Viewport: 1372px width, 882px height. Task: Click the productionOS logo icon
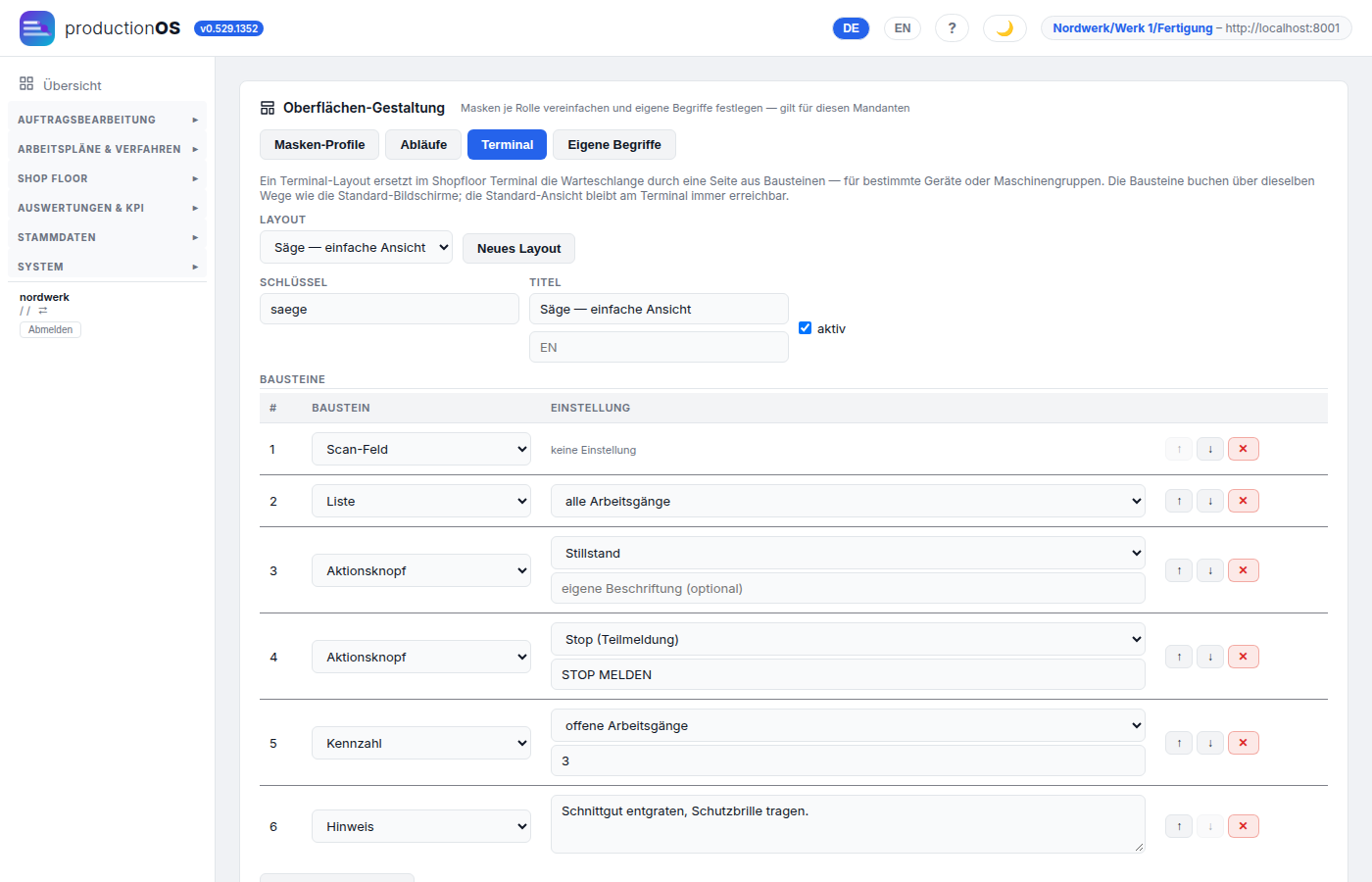(37, 28)
